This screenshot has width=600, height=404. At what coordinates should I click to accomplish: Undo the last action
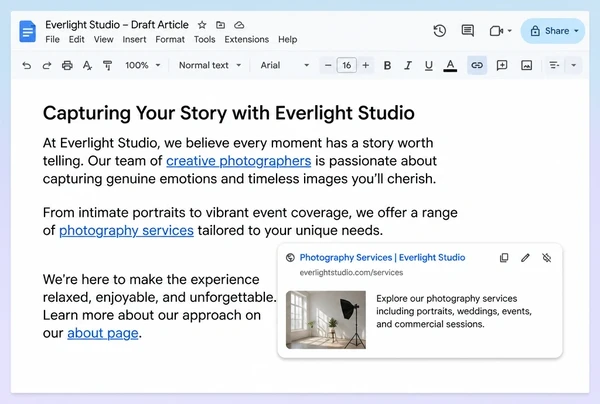click(27, 65)
